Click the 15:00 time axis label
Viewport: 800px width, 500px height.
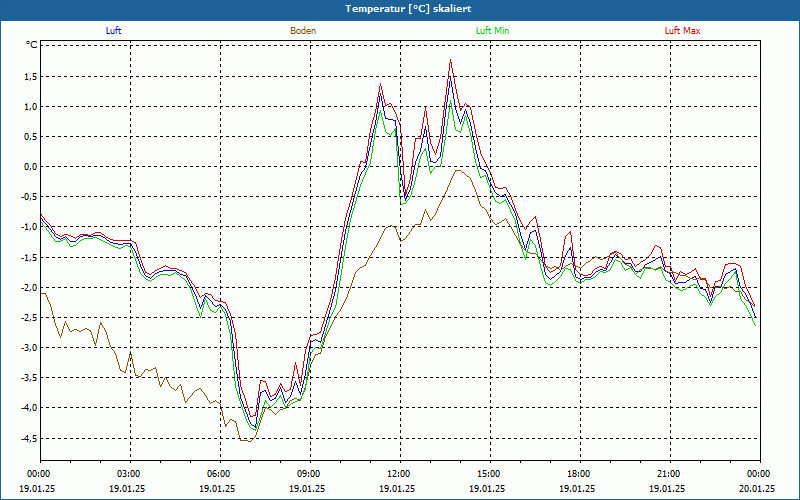coord(490,474)
